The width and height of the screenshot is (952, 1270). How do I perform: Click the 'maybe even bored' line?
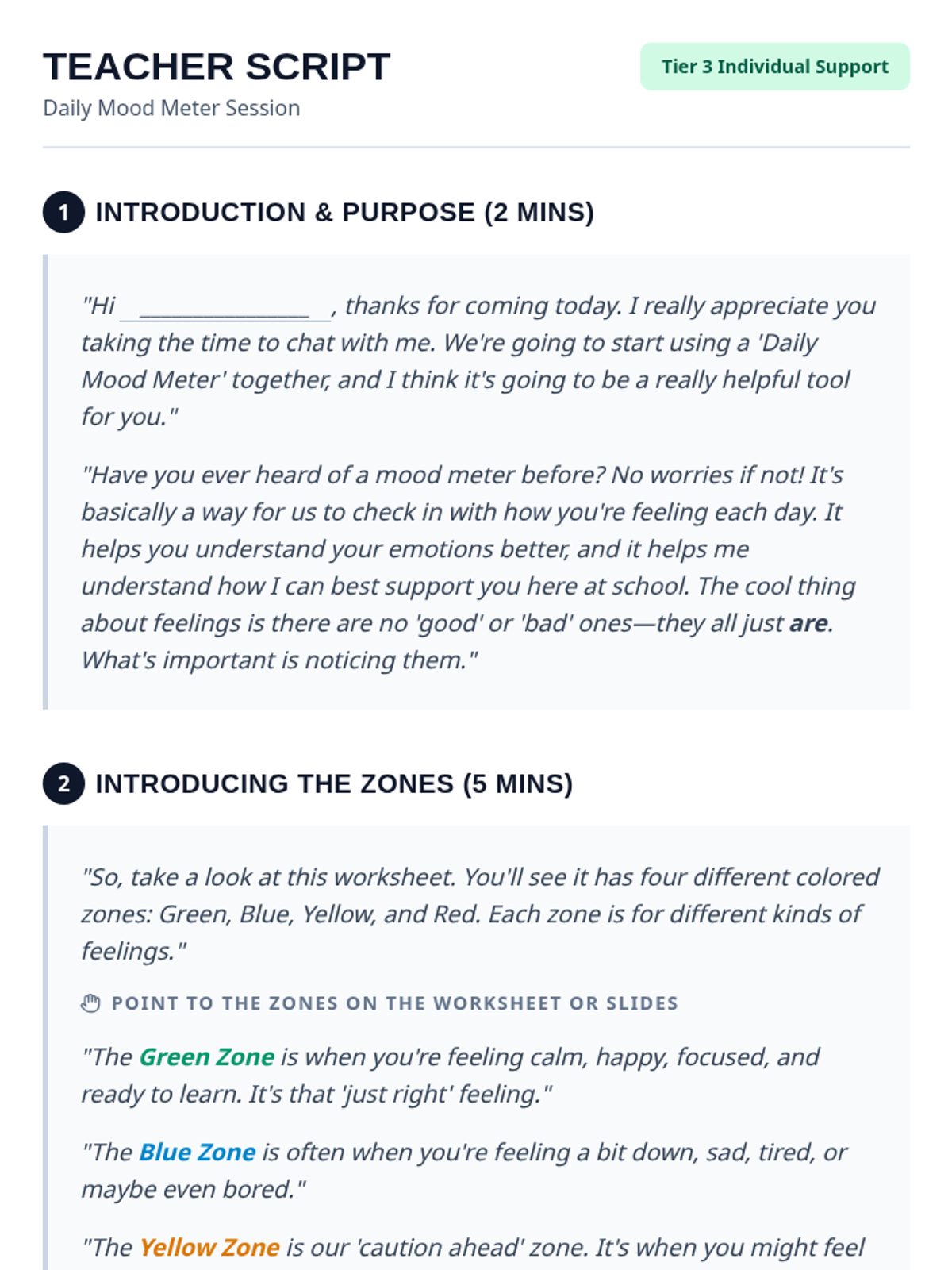(193, 1190)
